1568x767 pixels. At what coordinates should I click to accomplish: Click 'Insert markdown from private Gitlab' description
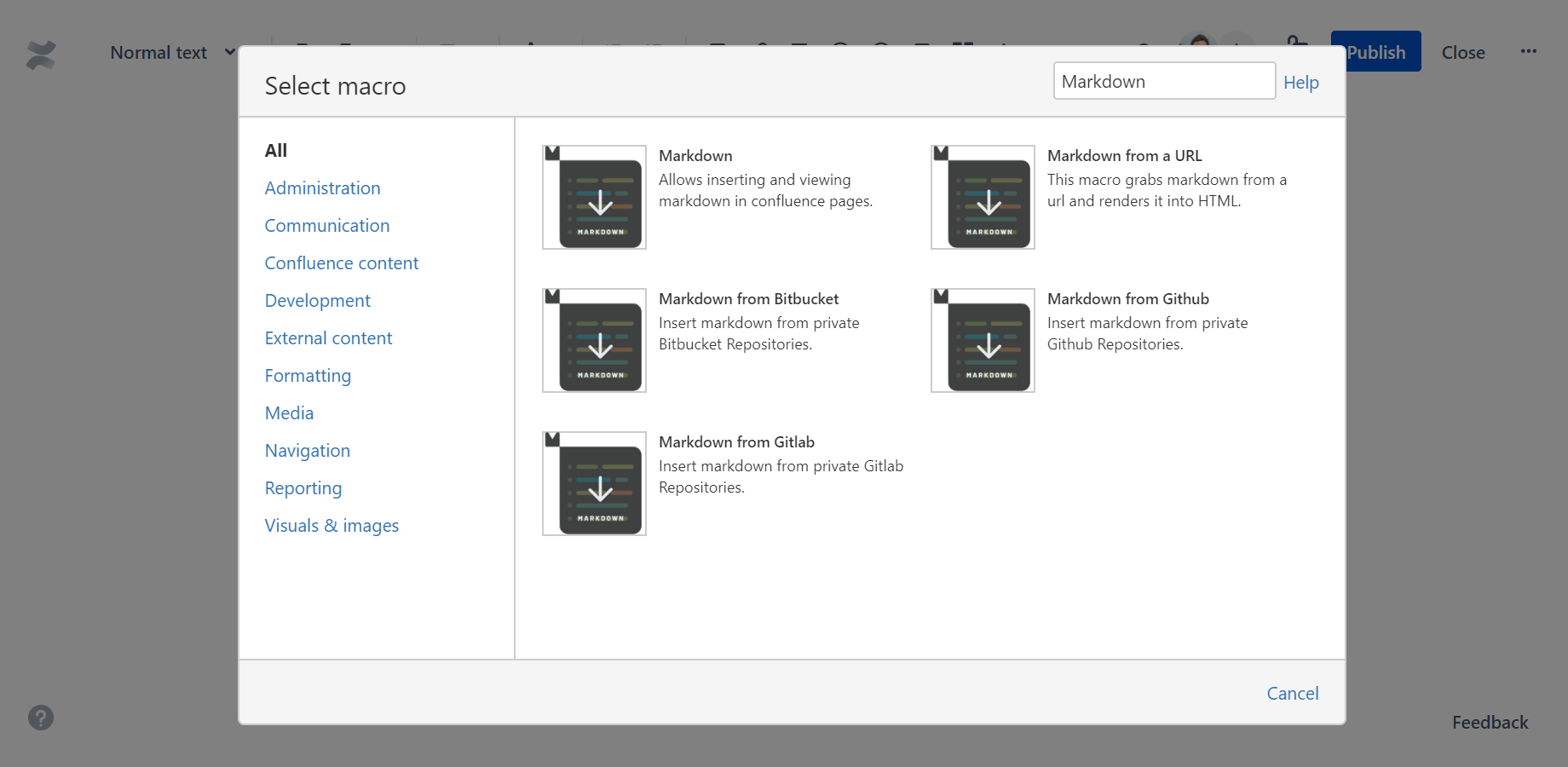coord(781,477)
